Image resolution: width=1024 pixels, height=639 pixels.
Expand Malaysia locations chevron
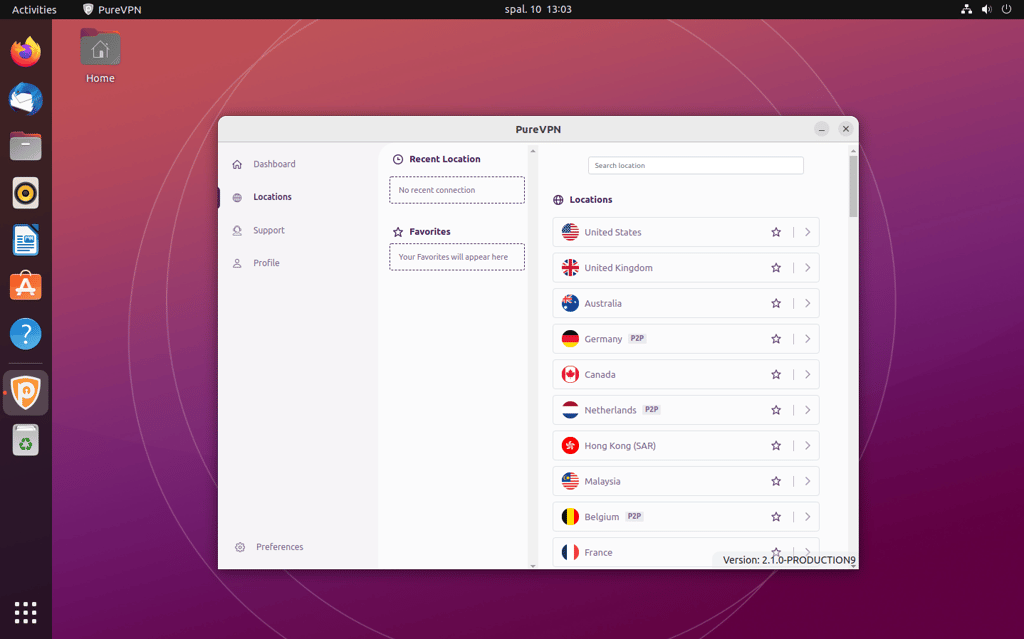808,482
